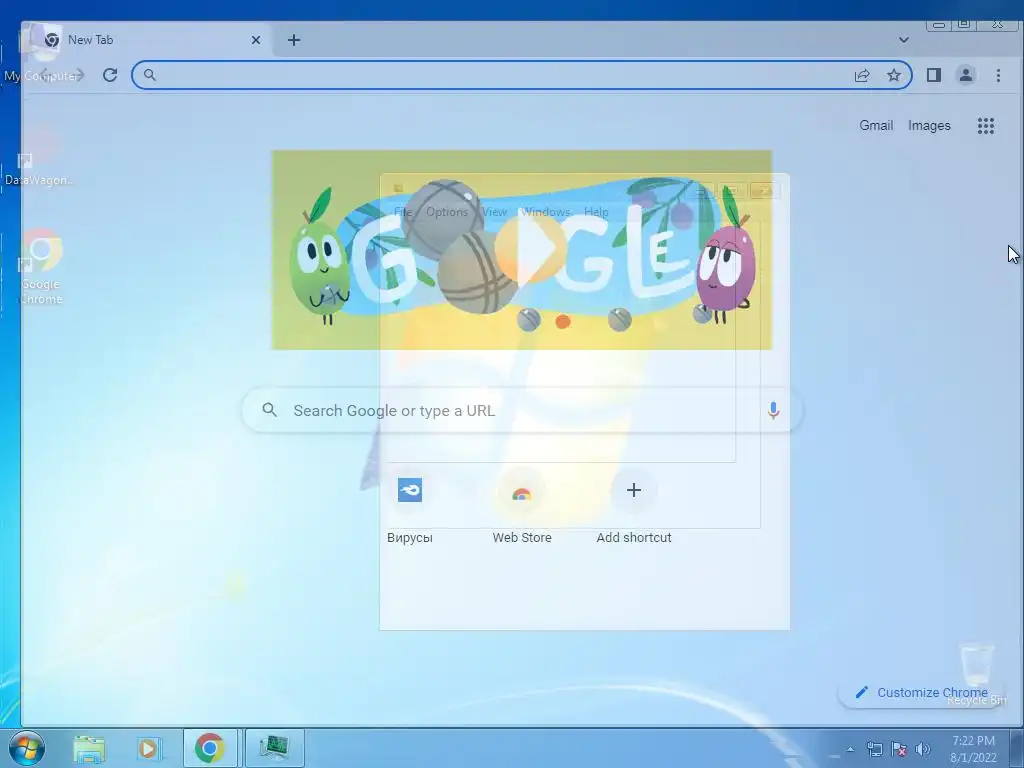Open the network tray icon

click(x=874, y=749)
